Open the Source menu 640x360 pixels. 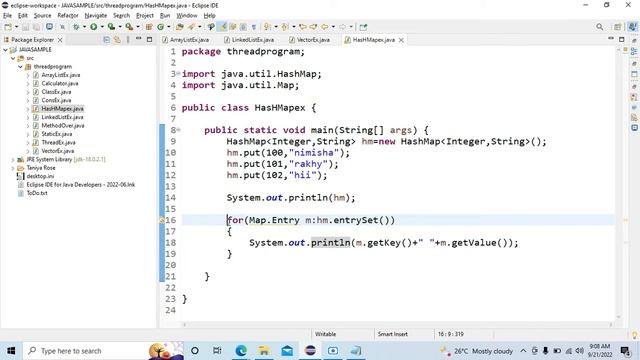pos(42,16)
